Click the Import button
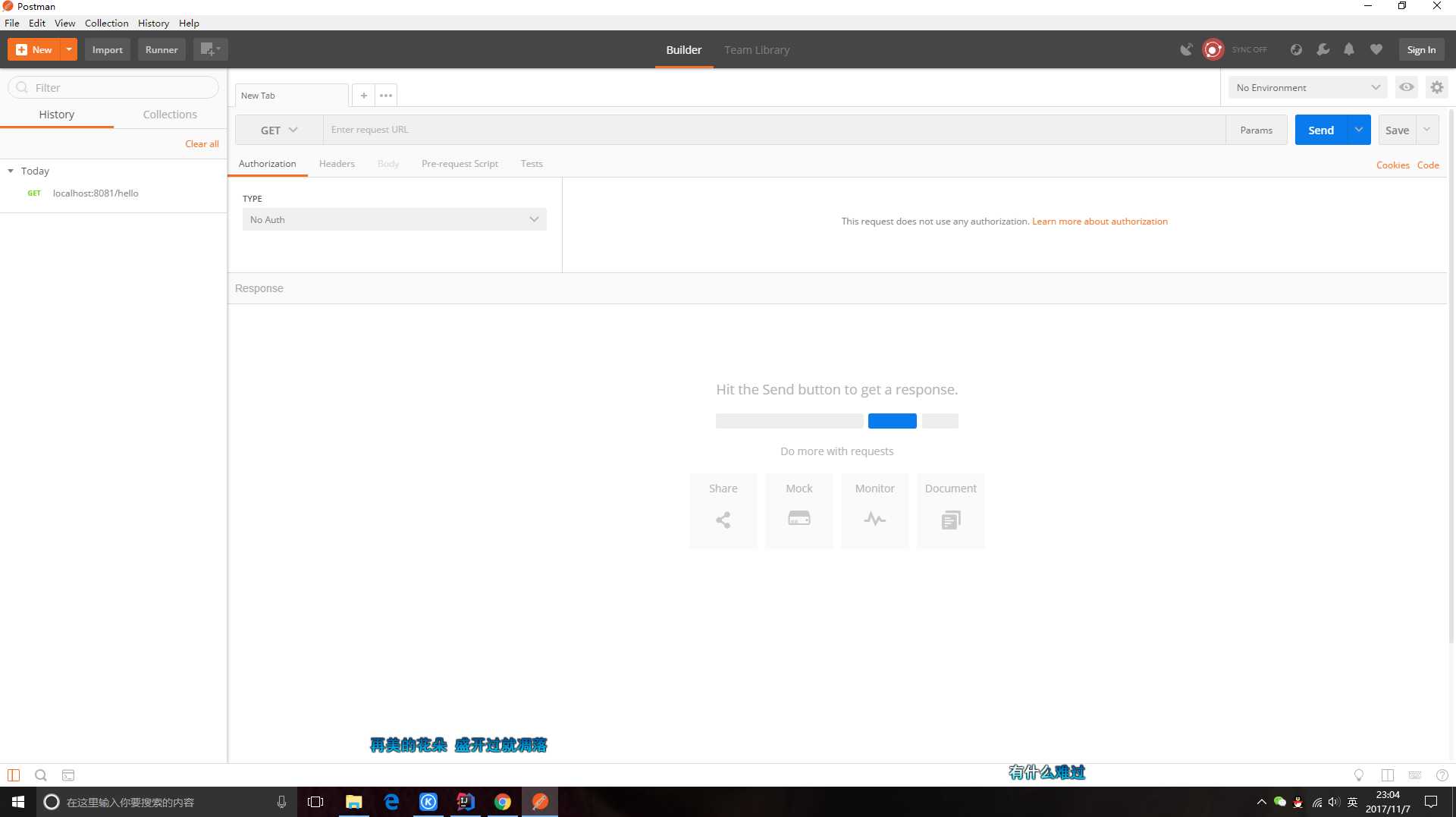1456x817 pixels. 108,49
